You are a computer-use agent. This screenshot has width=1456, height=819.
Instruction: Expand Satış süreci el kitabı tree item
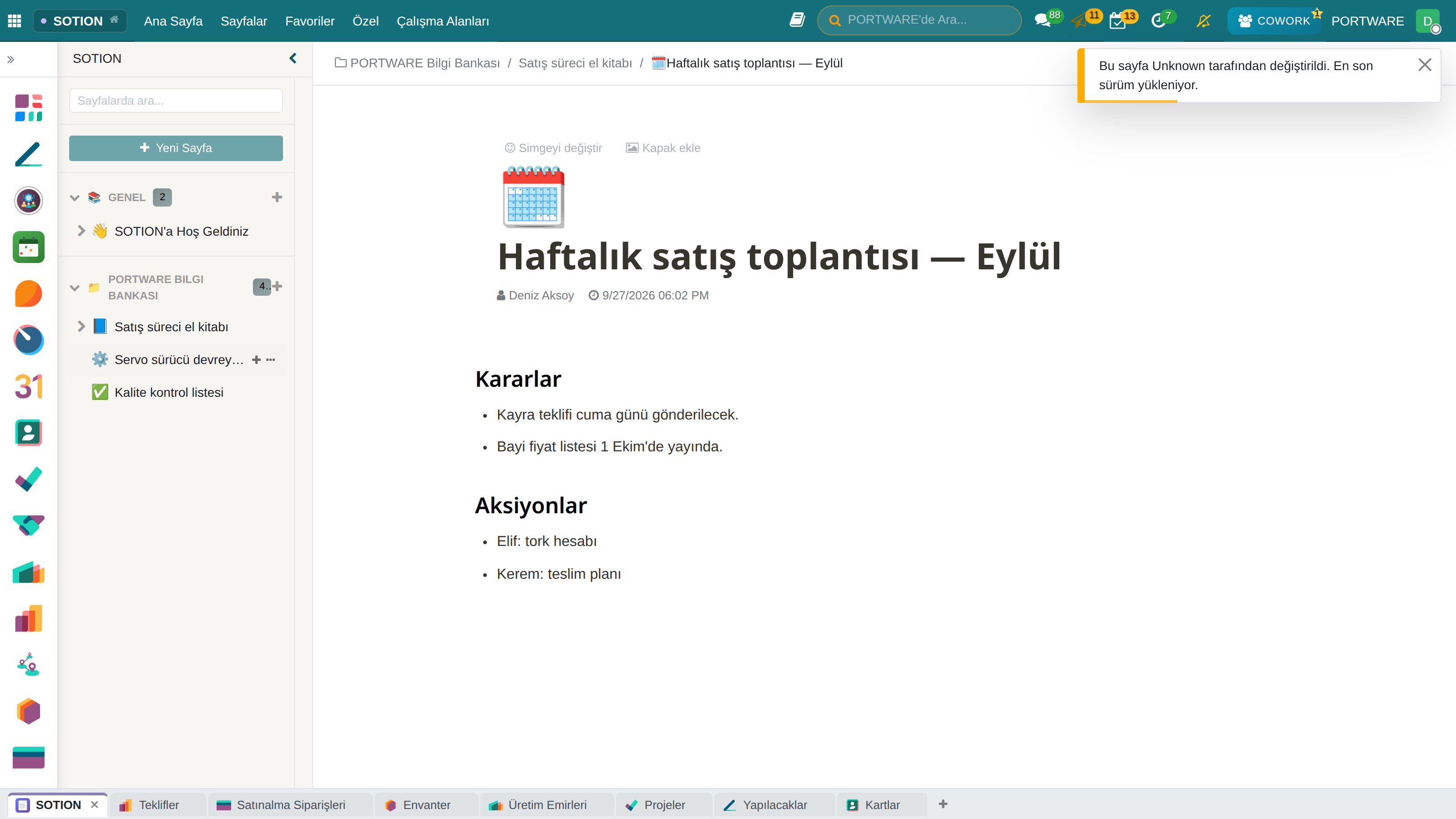(81, 326)
